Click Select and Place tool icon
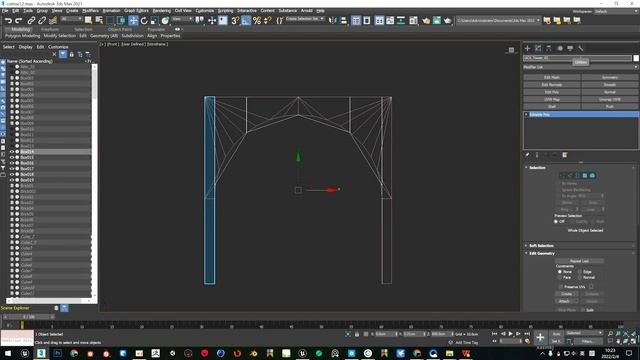640x360 pixels. 165,20
